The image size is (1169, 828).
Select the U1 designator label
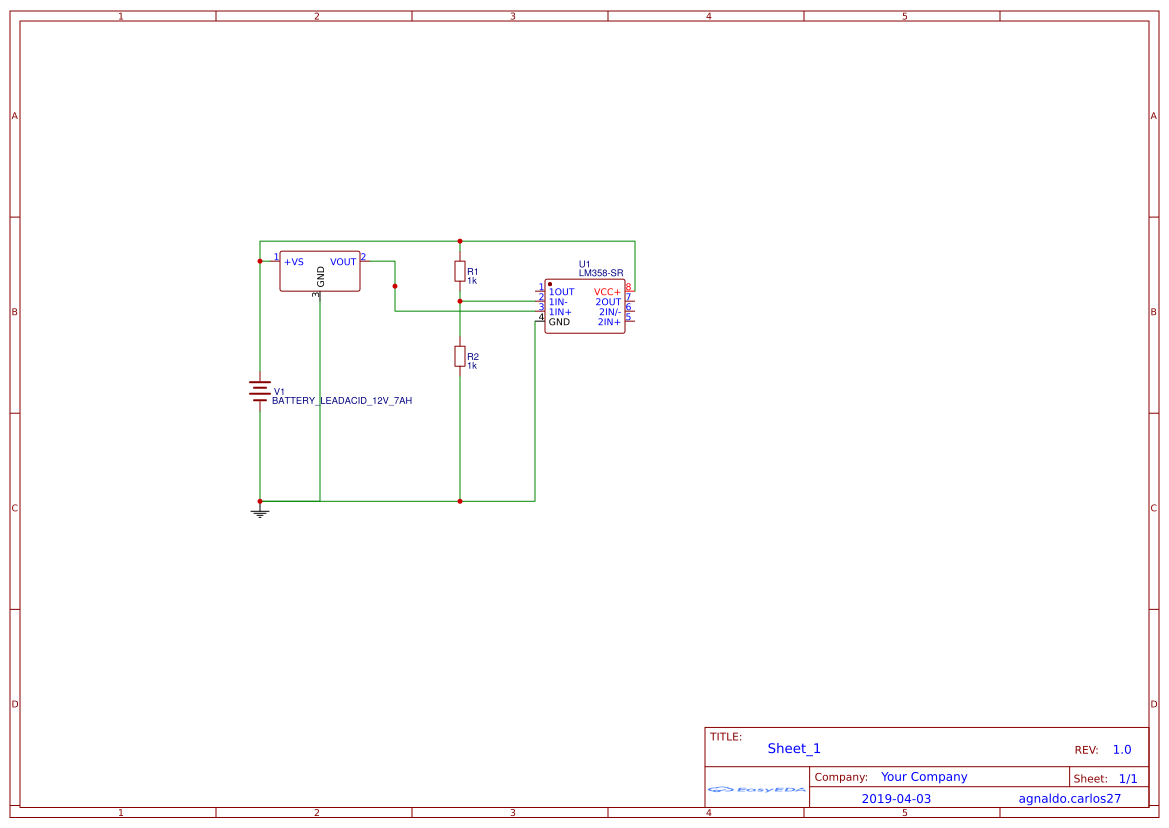point(584,264)
